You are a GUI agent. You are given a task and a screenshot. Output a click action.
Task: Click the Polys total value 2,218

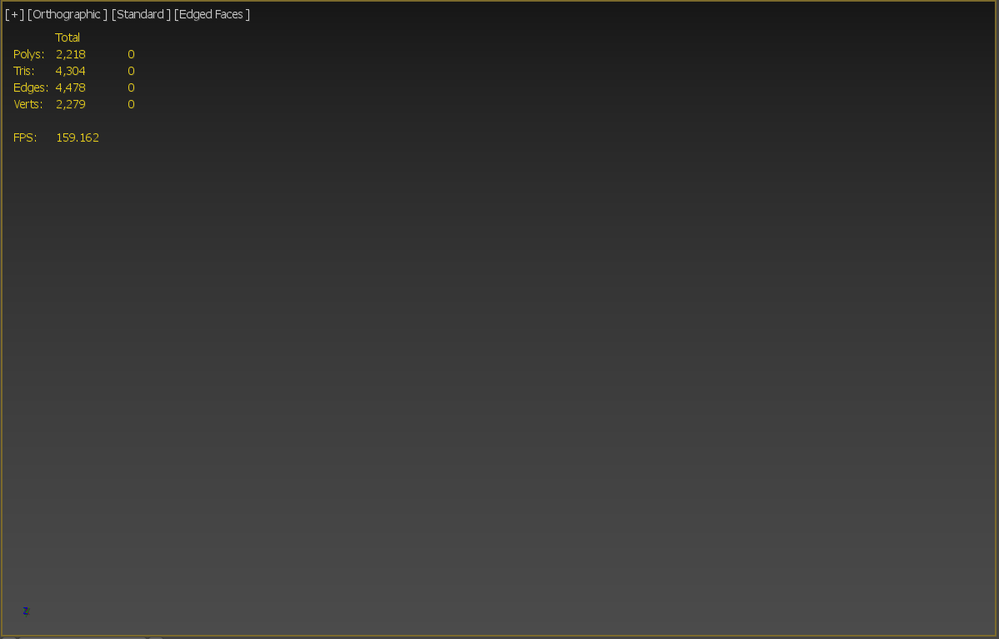pos(71,54)
